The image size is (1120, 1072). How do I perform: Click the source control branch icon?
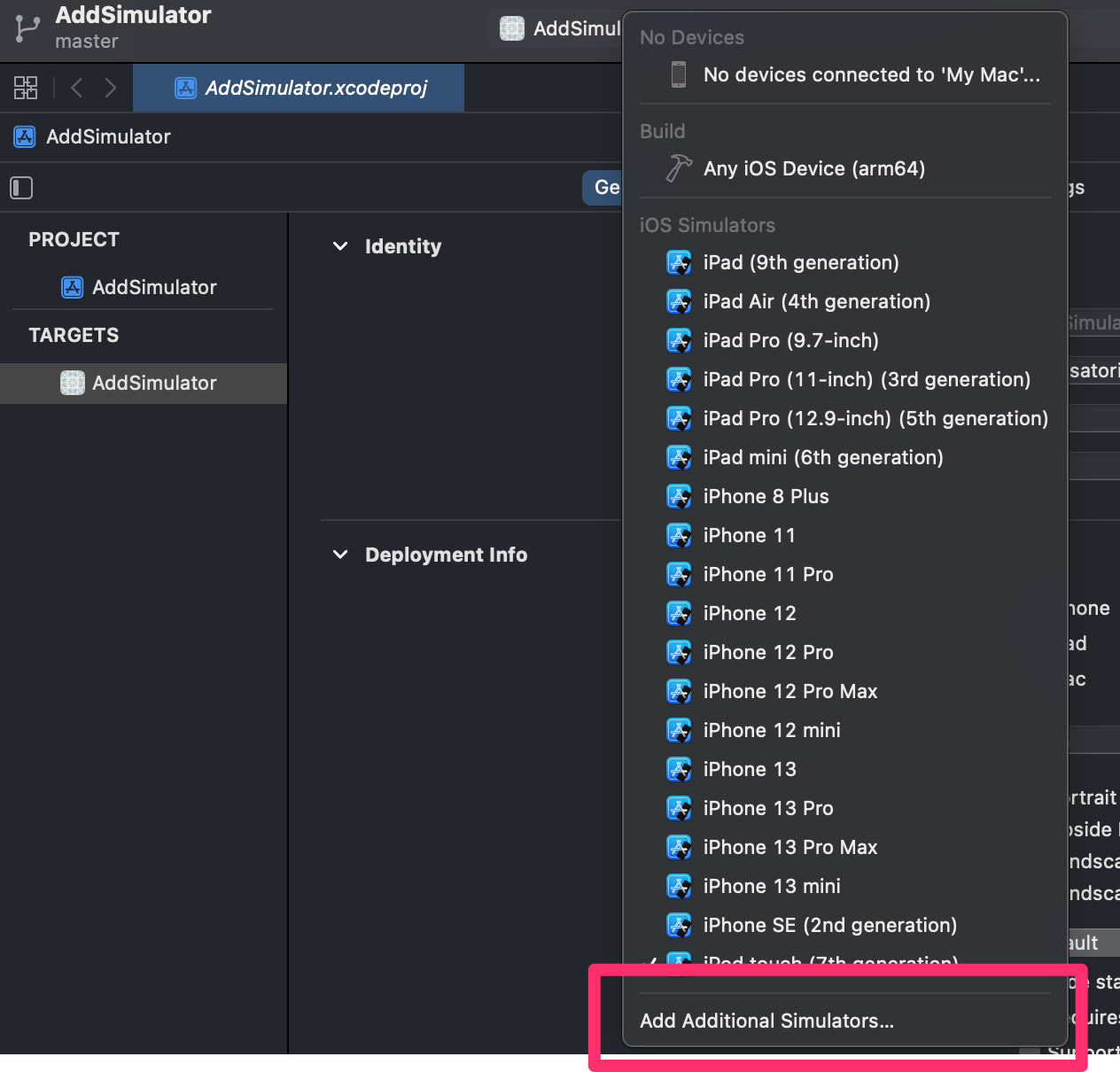(27, 28)
